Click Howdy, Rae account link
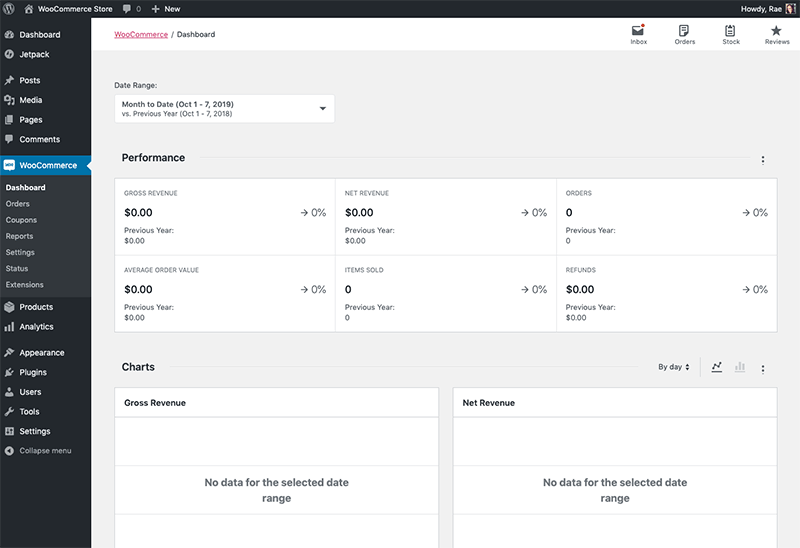Screen dimensions: 800x548 [761, 9]
